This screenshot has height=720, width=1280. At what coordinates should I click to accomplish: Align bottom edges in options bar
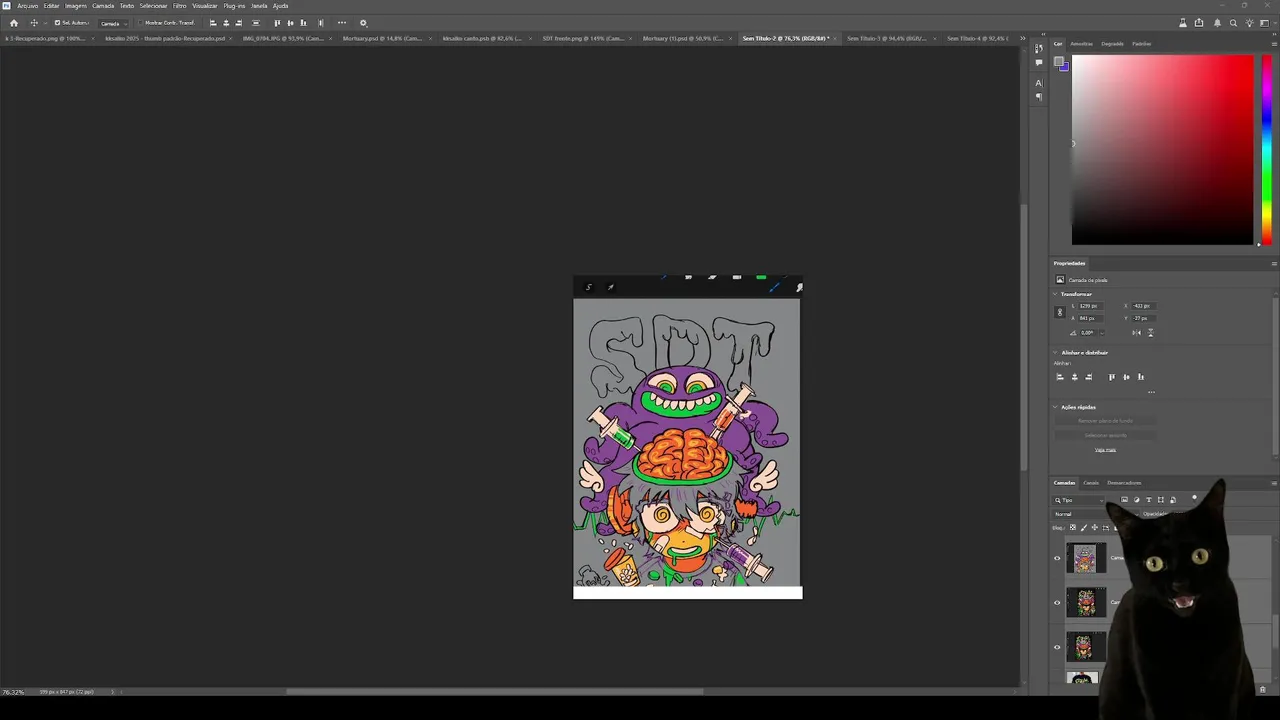click(x=303, y=23)
